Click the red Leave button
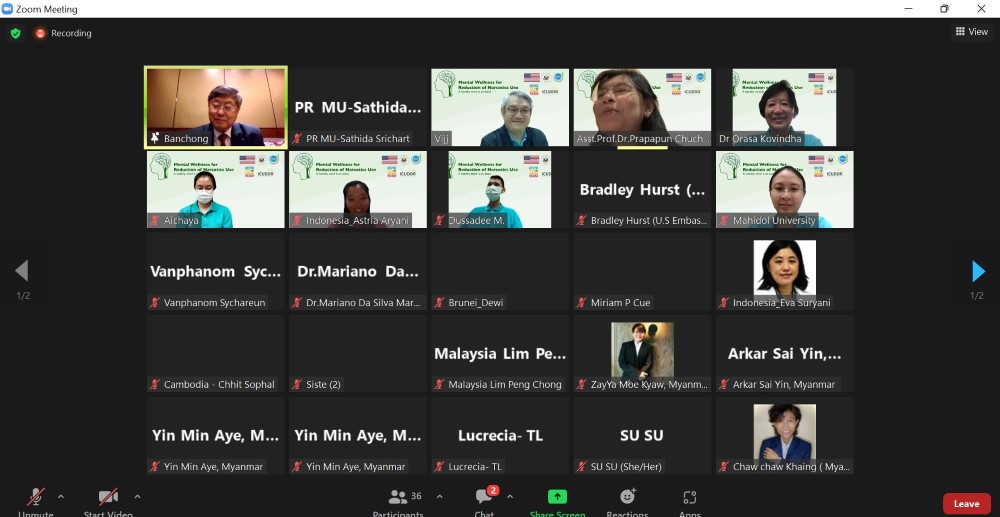This screenshot has height=517, width=1000. pyautogui.click(x=966, y=504)
